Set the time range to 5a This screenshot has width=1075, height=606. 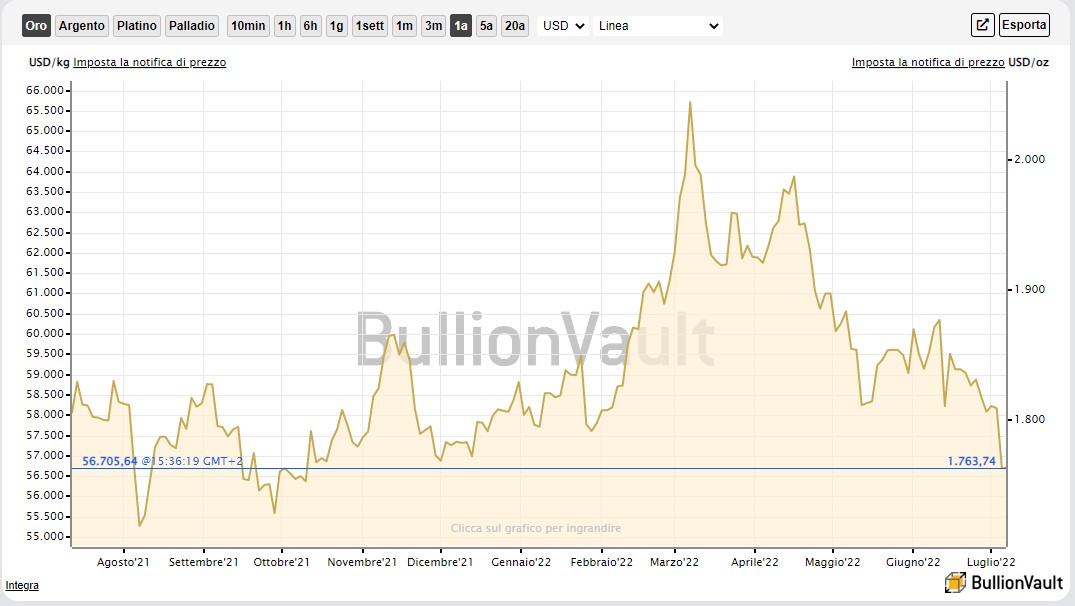(x=486, y=26)
